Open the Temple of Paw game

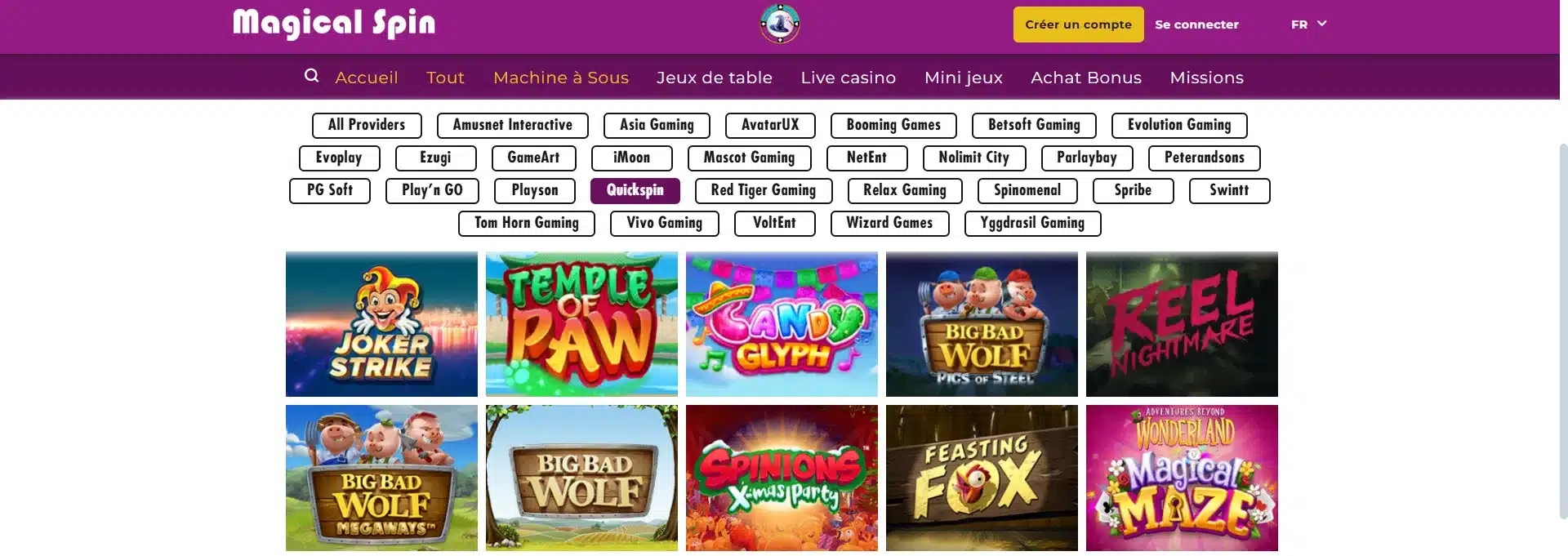(581, 324)
